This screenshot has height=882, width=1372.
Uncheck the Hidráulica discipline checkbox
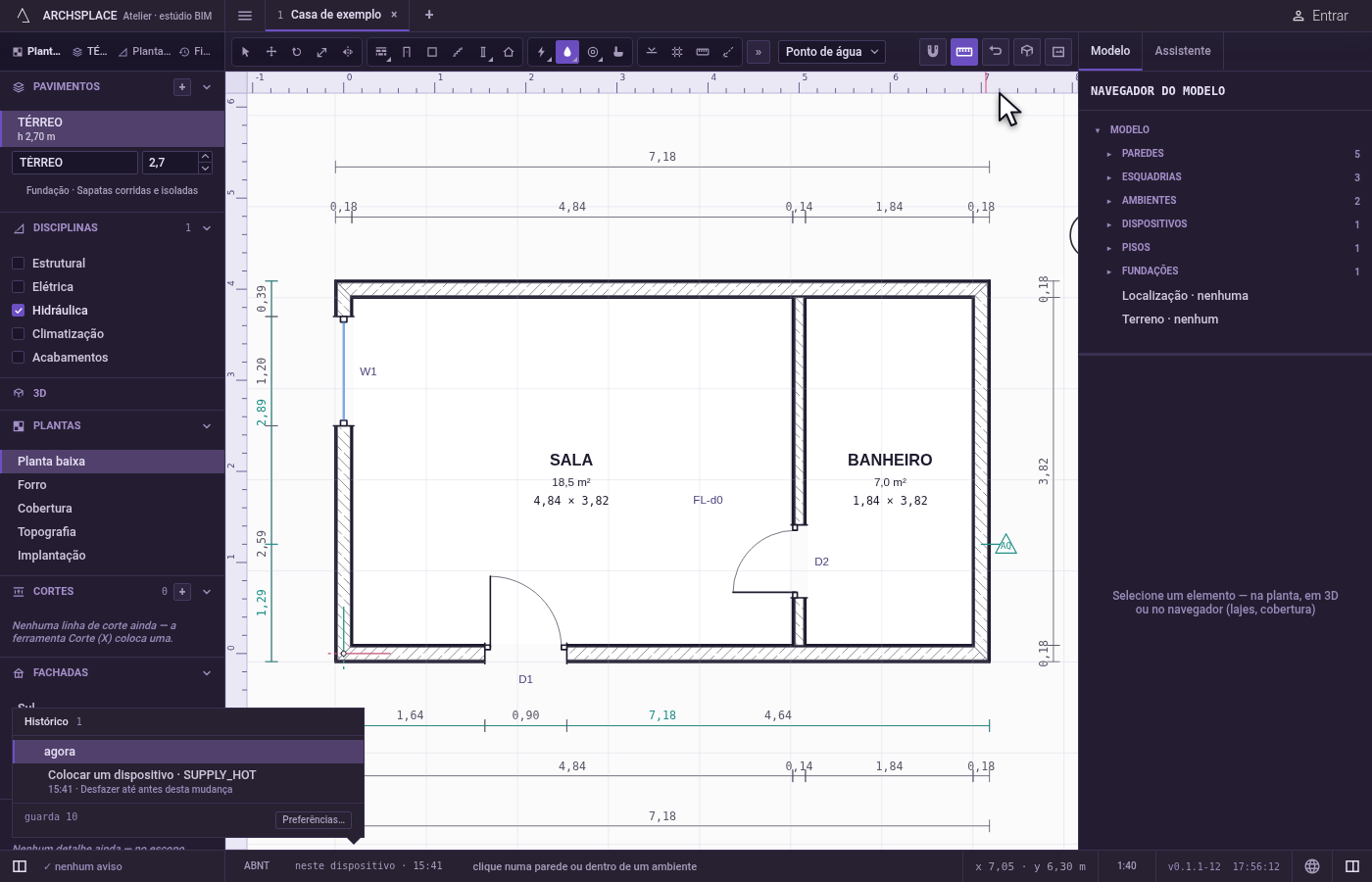point(18,311)
